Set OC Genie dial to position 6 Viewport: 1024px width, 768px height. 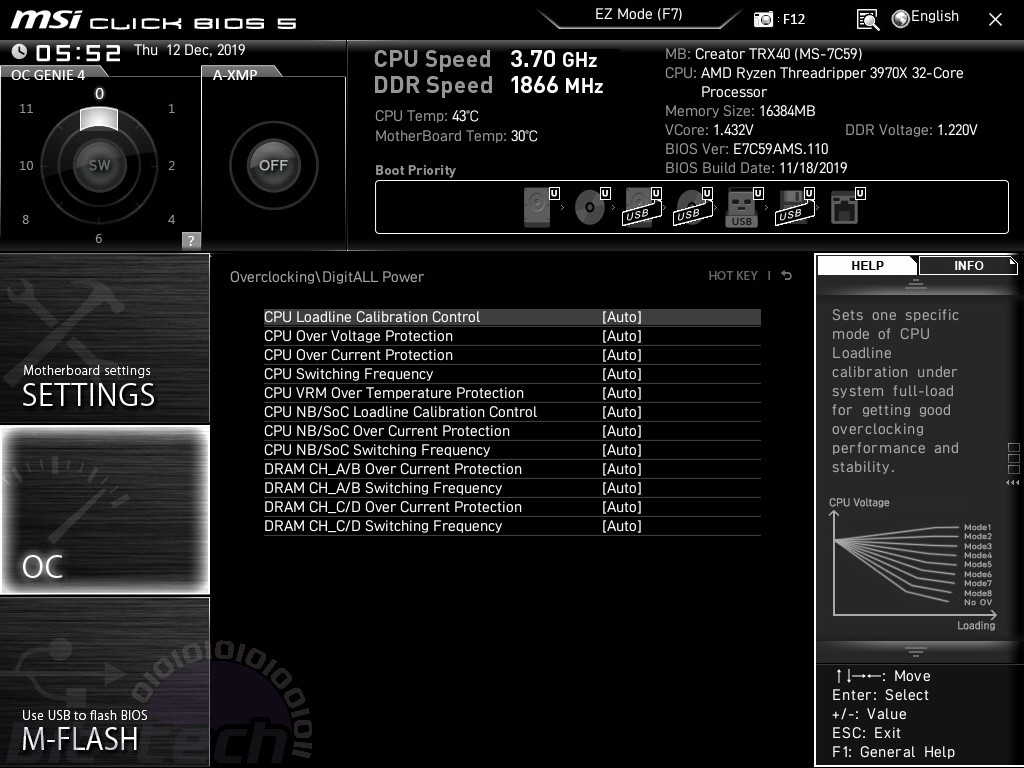pos(99,239)
